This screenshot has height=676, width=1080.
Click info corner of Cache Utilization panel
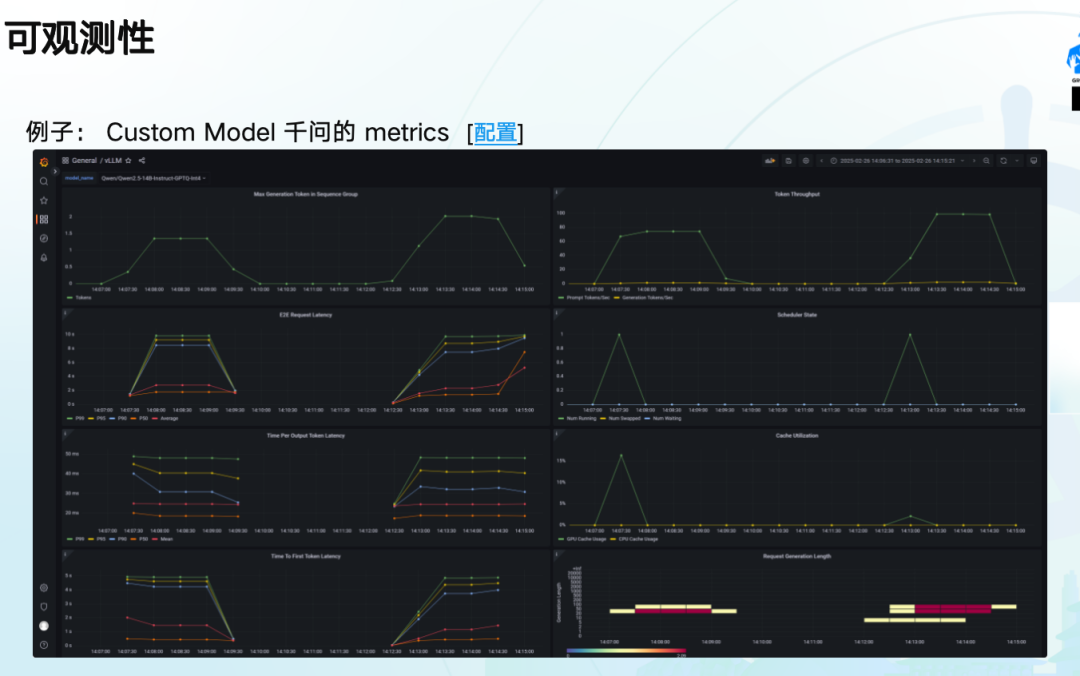pyautogui.click(x=557, y=433)
